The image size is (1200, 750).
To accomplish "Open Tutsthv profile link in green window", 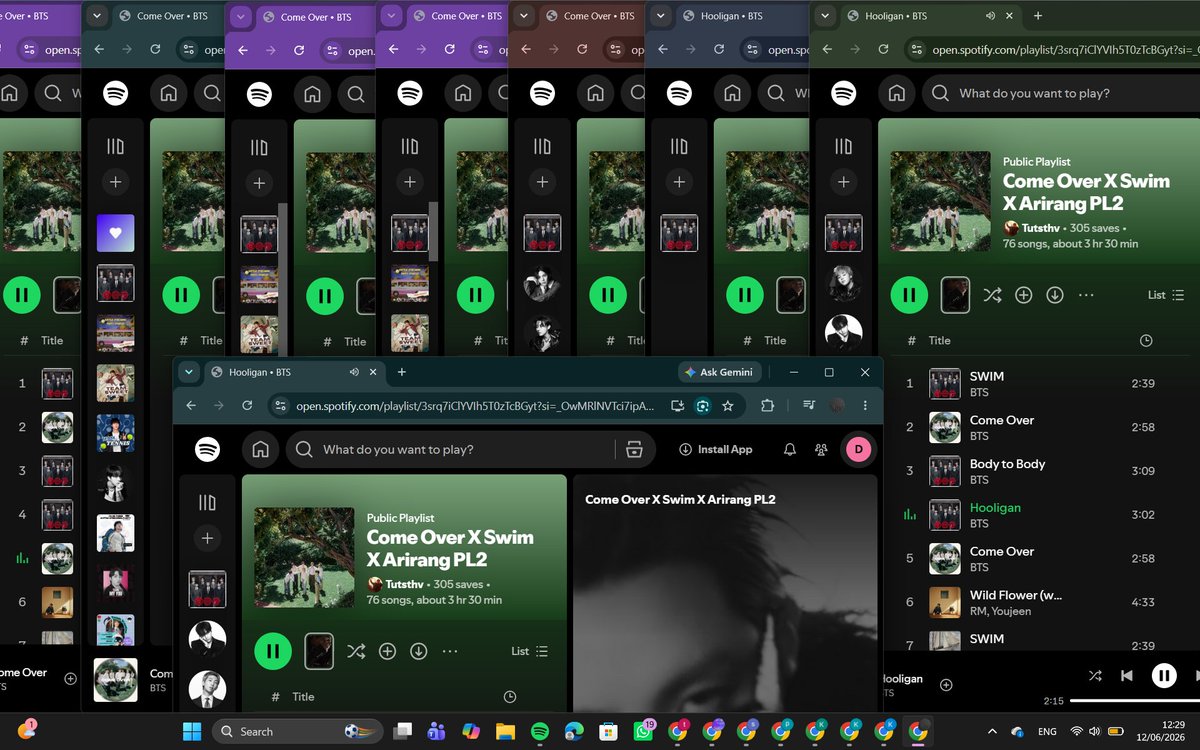I will point(1041,228).
